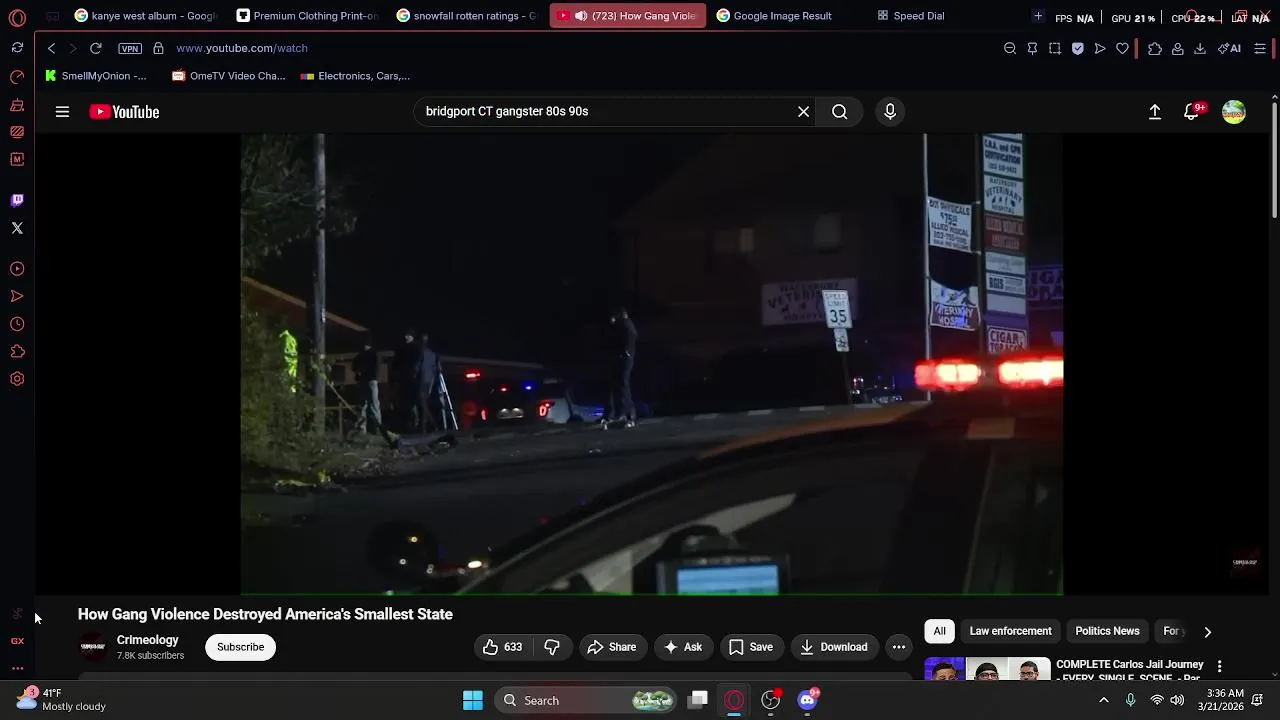Open the Windows Start menu
1280x720 pixels.
[x=473, y=700]
